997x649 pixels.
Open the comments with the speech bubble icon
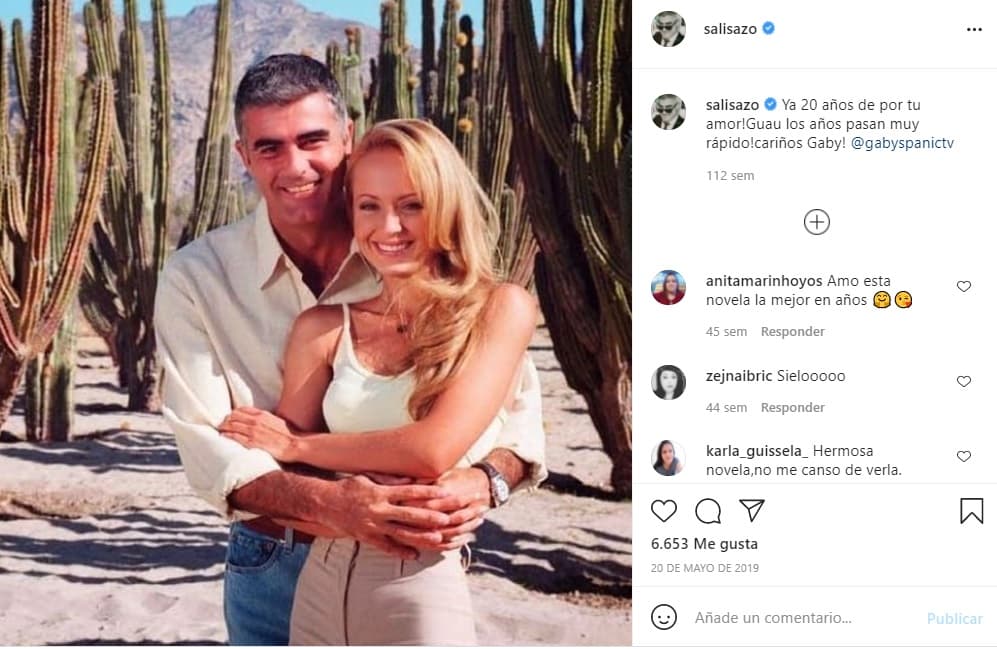point(708,511)
